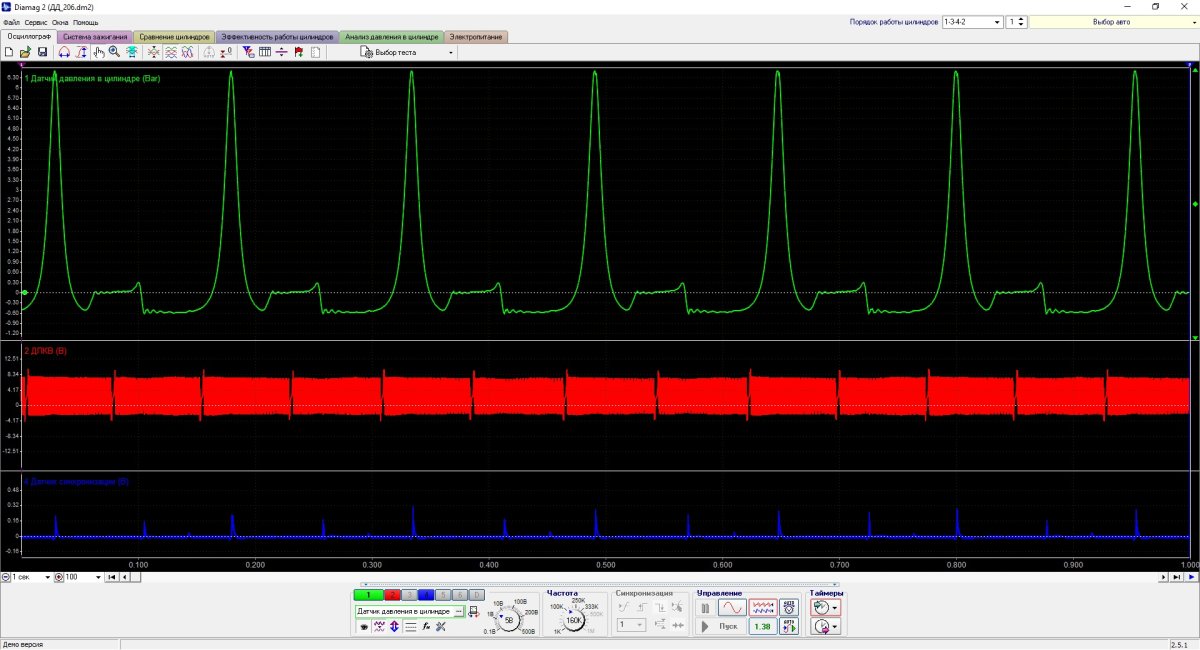1200x650 pixels.
Task: Toggle blue channel 4 button
Action: [x=426, y=595]
